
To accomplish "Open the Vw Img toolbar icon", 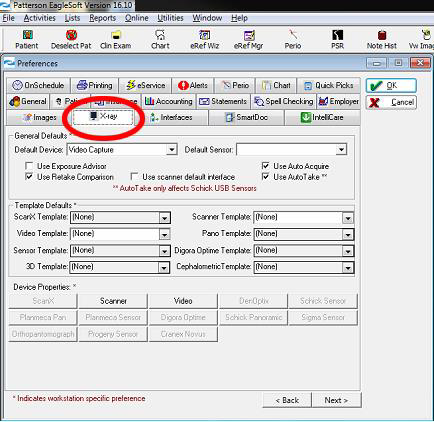I will (422, 40).
